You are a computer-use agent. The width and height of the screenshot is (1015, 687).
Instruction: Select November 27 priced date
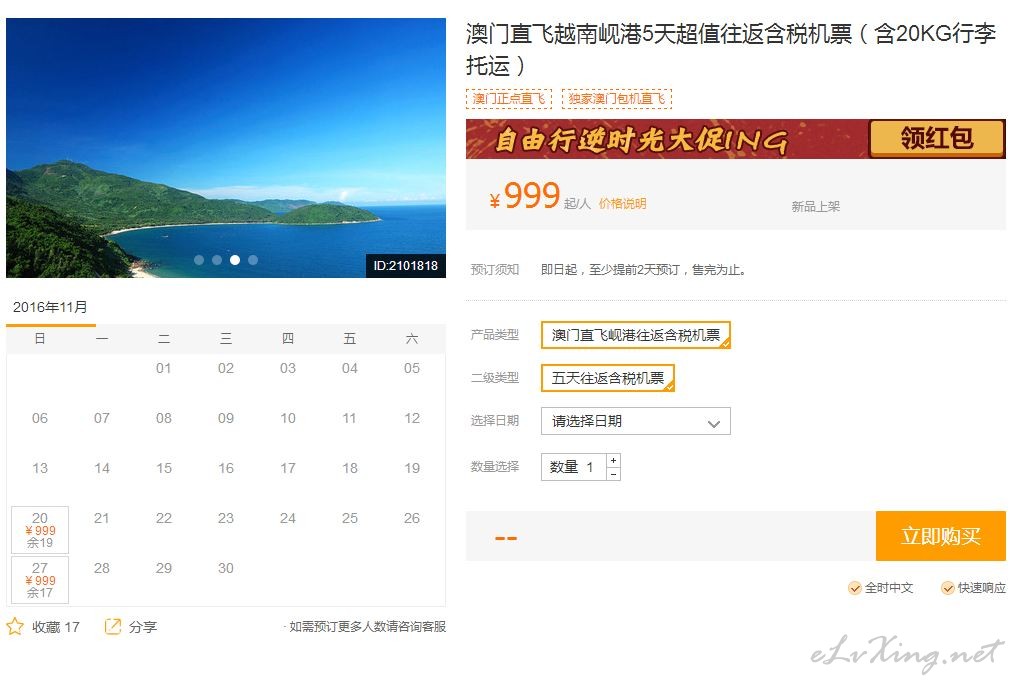tap(40, 580)
